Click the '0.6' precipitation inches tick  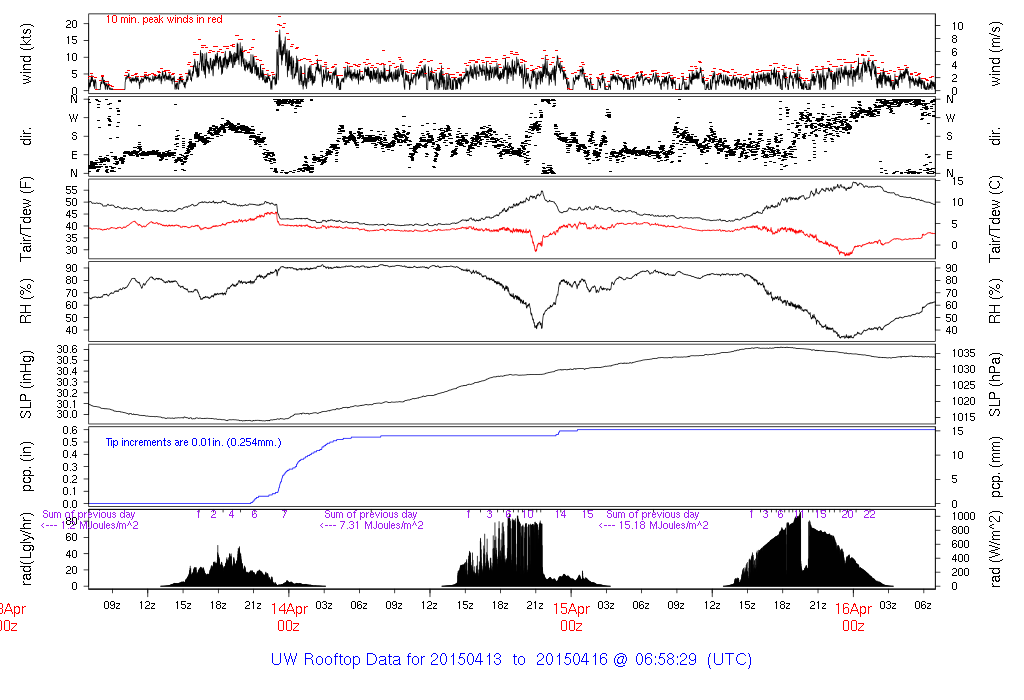[71, 430]
